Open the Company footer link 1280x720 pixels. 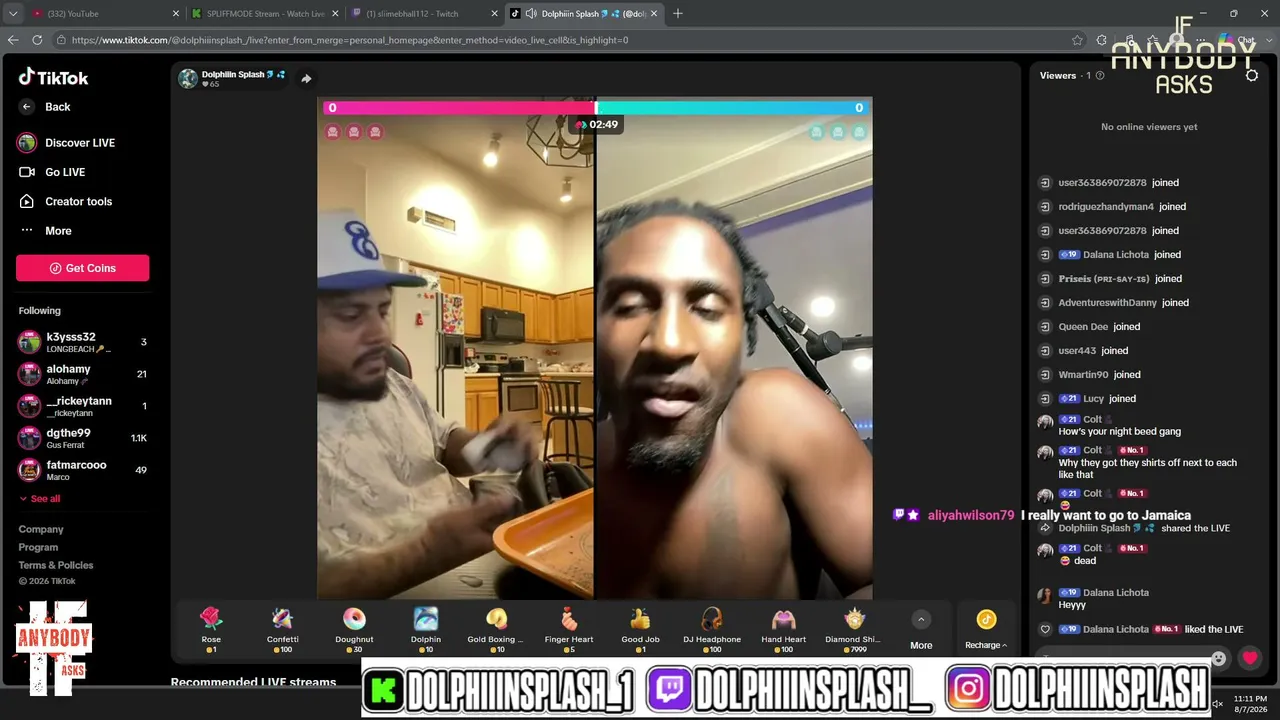point(41,529)
